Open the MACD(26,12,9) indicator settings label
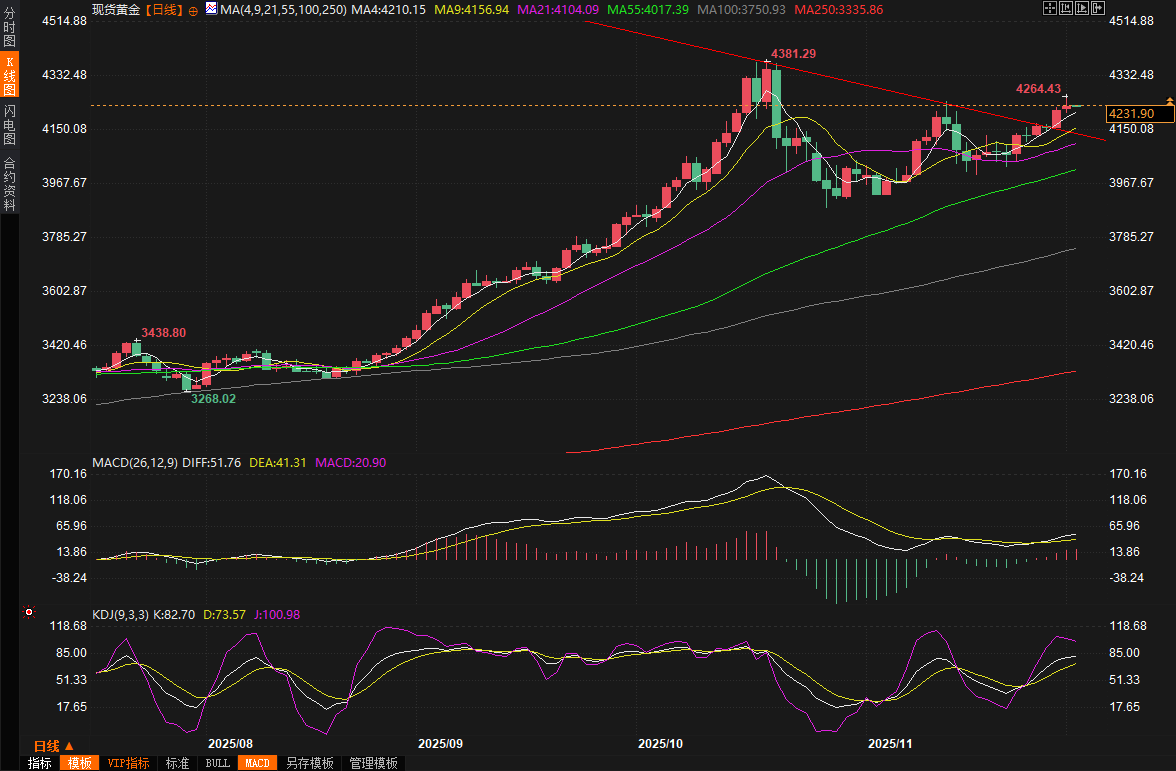Viewport: 1176px width, 771px height. 135,463
